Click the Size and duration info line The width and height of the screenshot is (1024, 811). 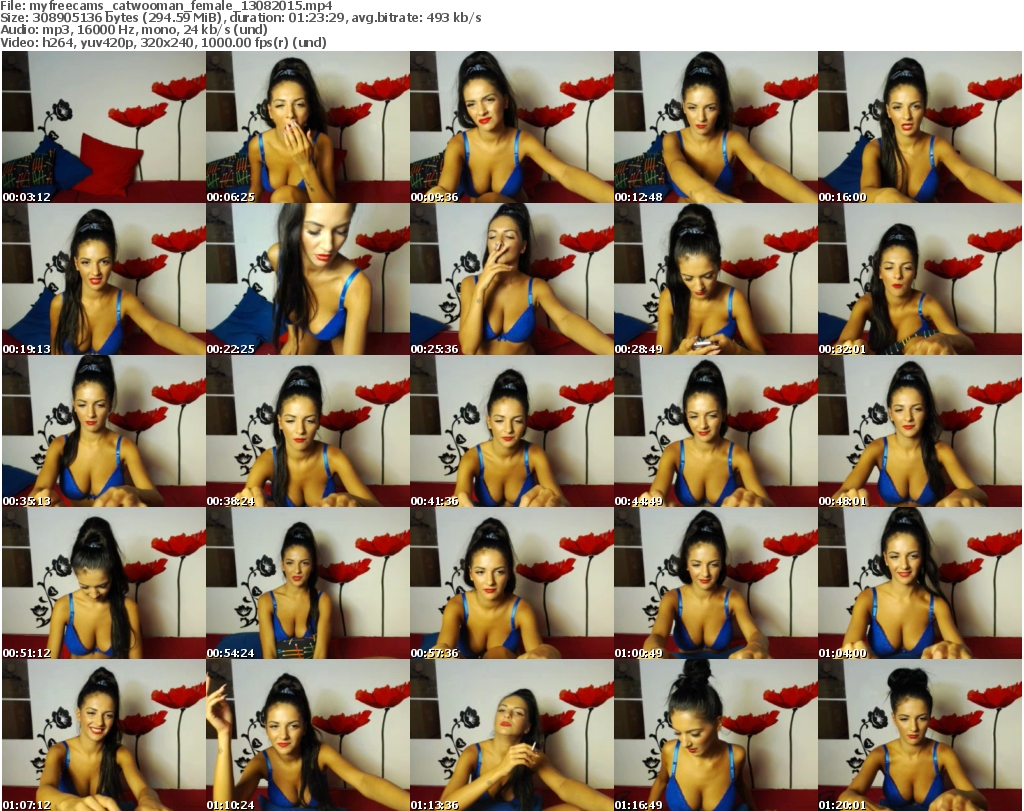241,18
